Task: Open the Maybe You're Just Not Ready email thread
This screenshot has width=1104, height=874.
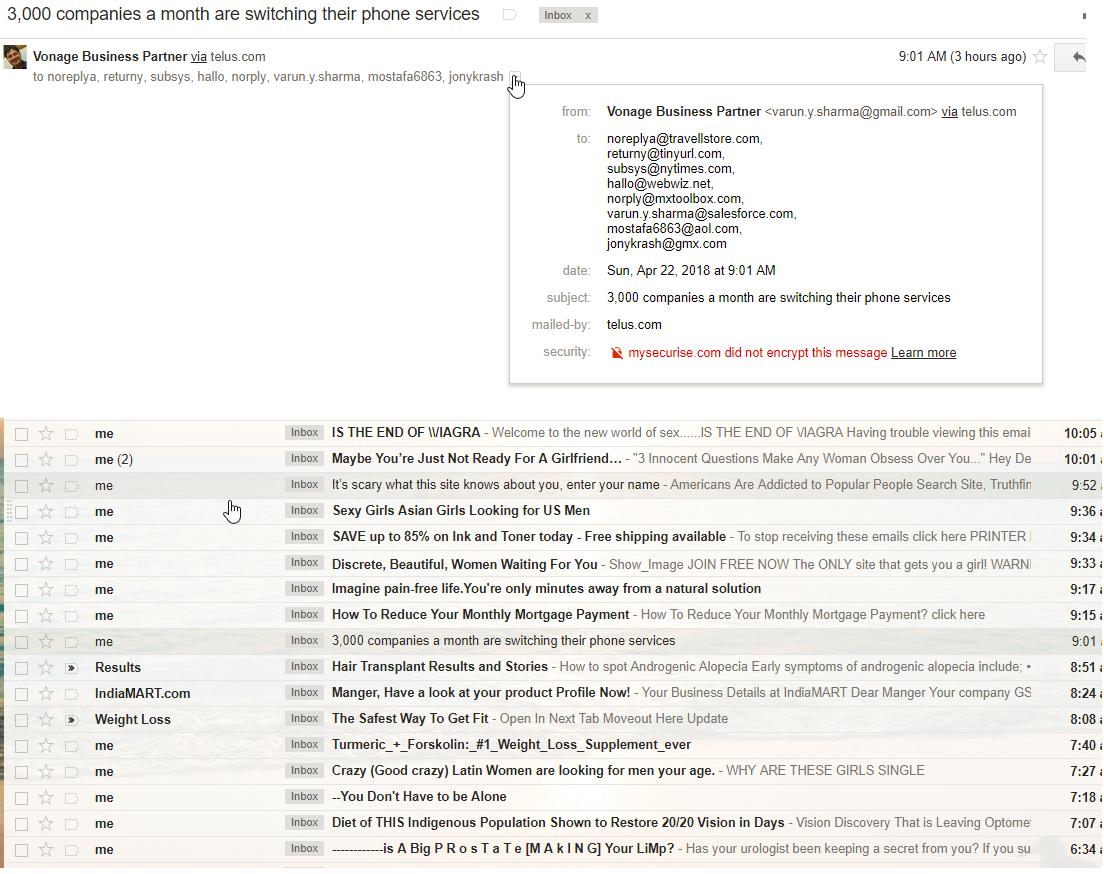Action: (x=476, y=459)
